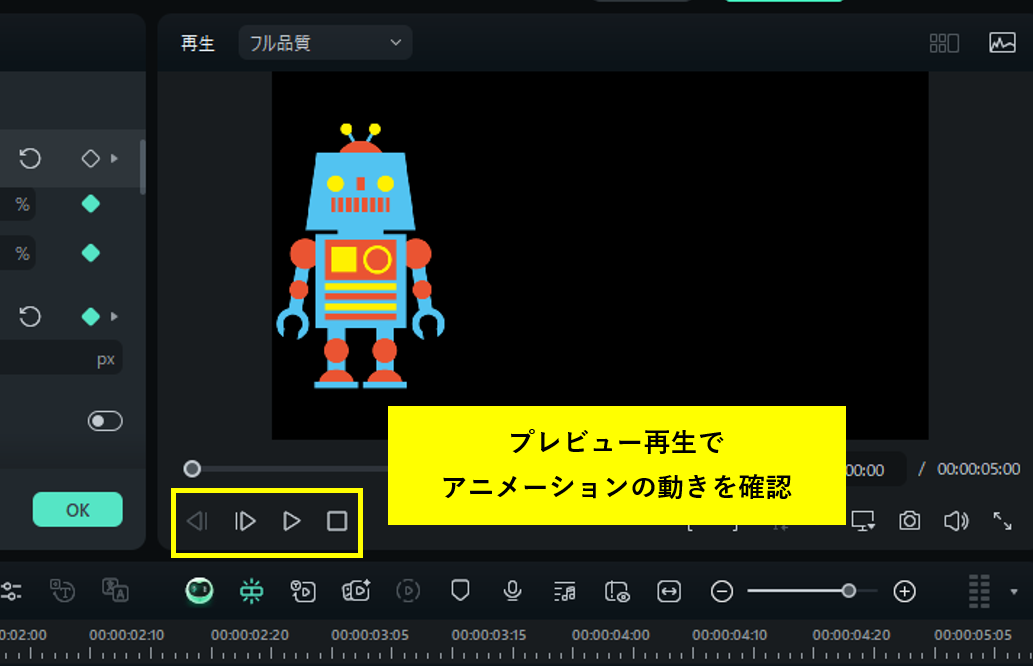1035x666 pixels.
Task: Toggle the switch in the left properties panel
Action: pos(105,421)
